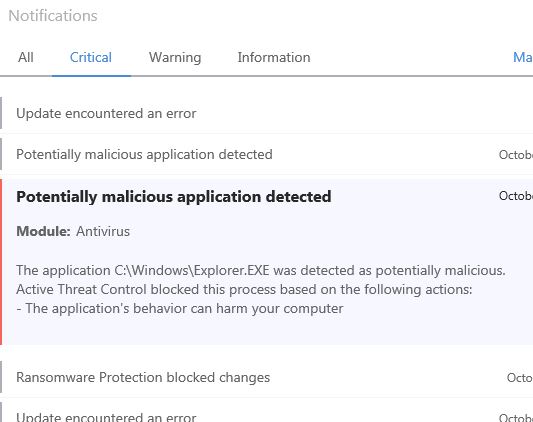This screenshot has height=422, width=533.
Task: Click the Active Threat Control blocked process line
Action: click(244, 289)
